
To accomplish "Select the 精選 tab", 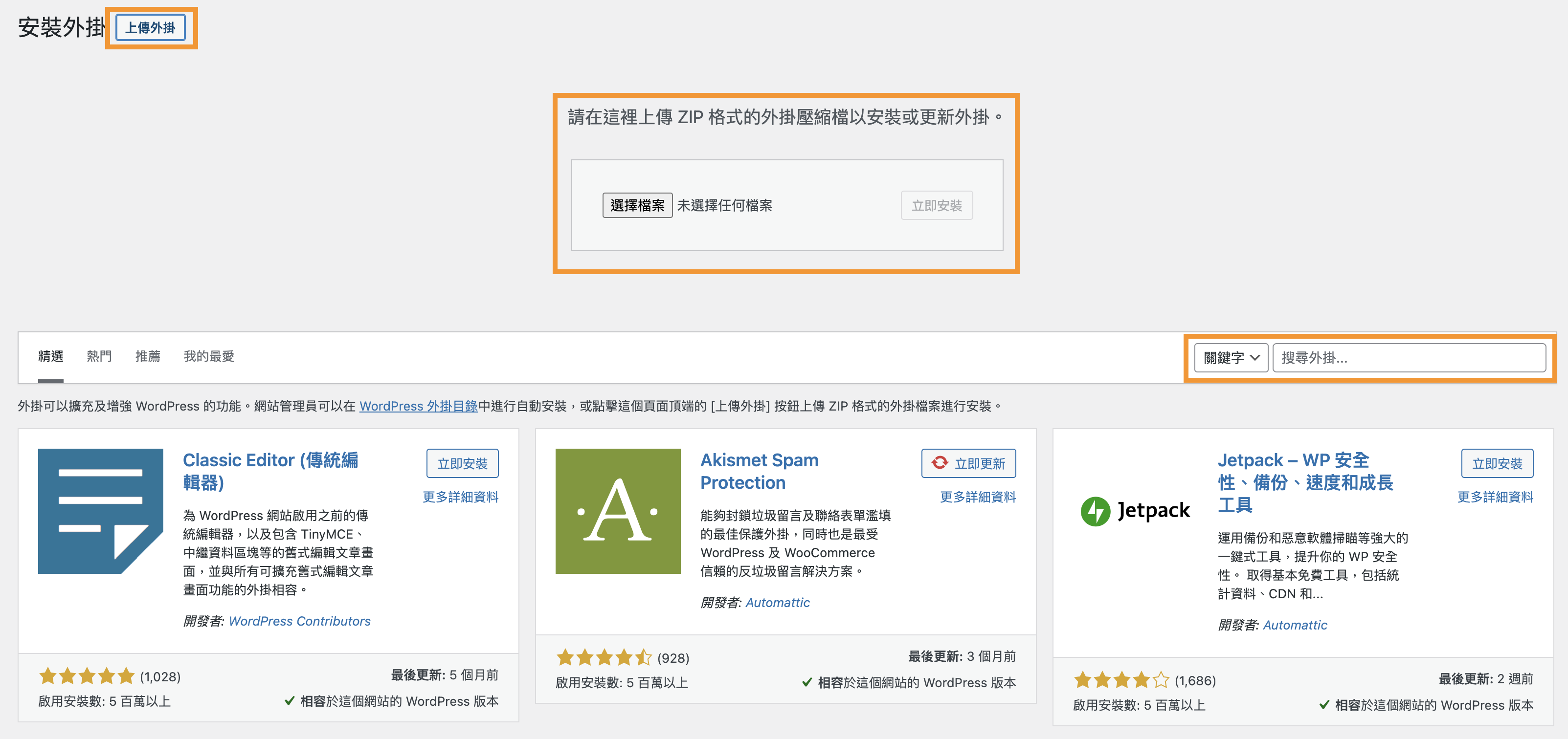I will coord(50,356).
